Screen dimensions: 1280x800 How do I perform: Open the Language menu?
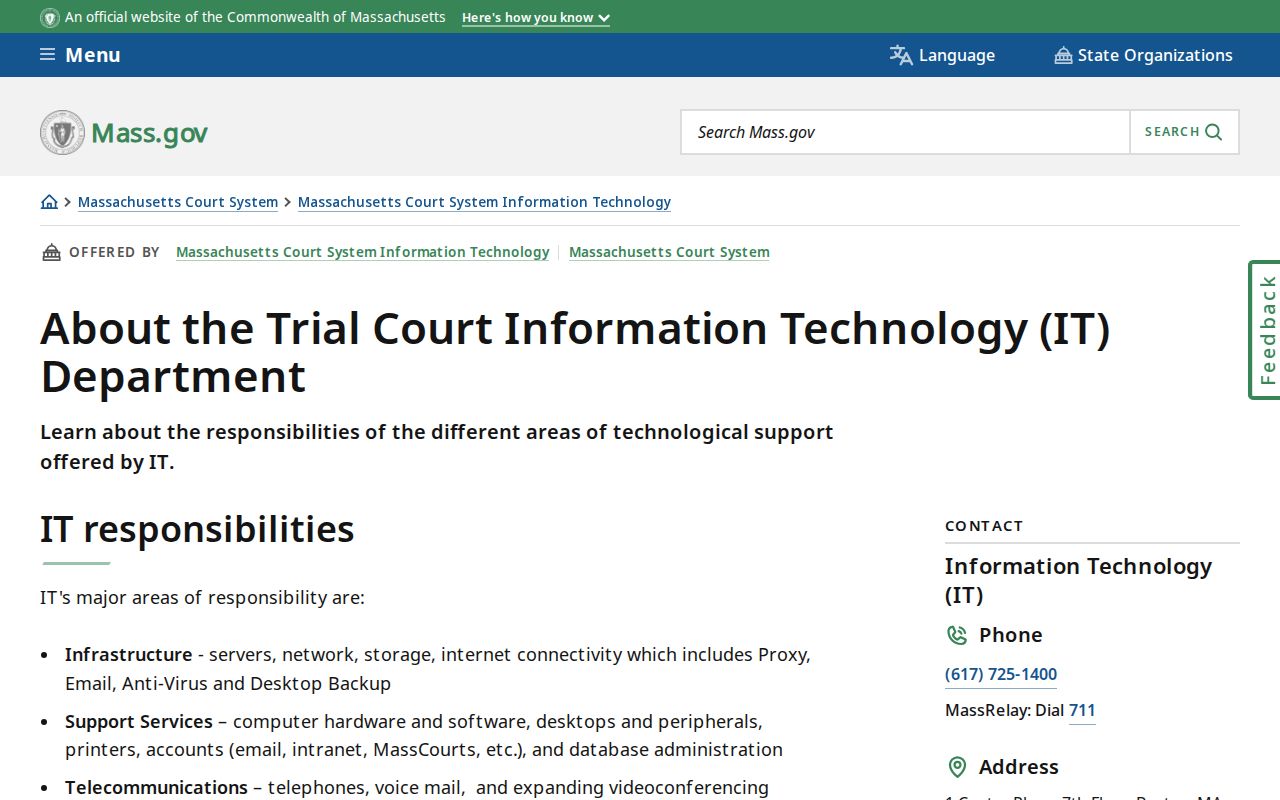[x=942, y=55]
